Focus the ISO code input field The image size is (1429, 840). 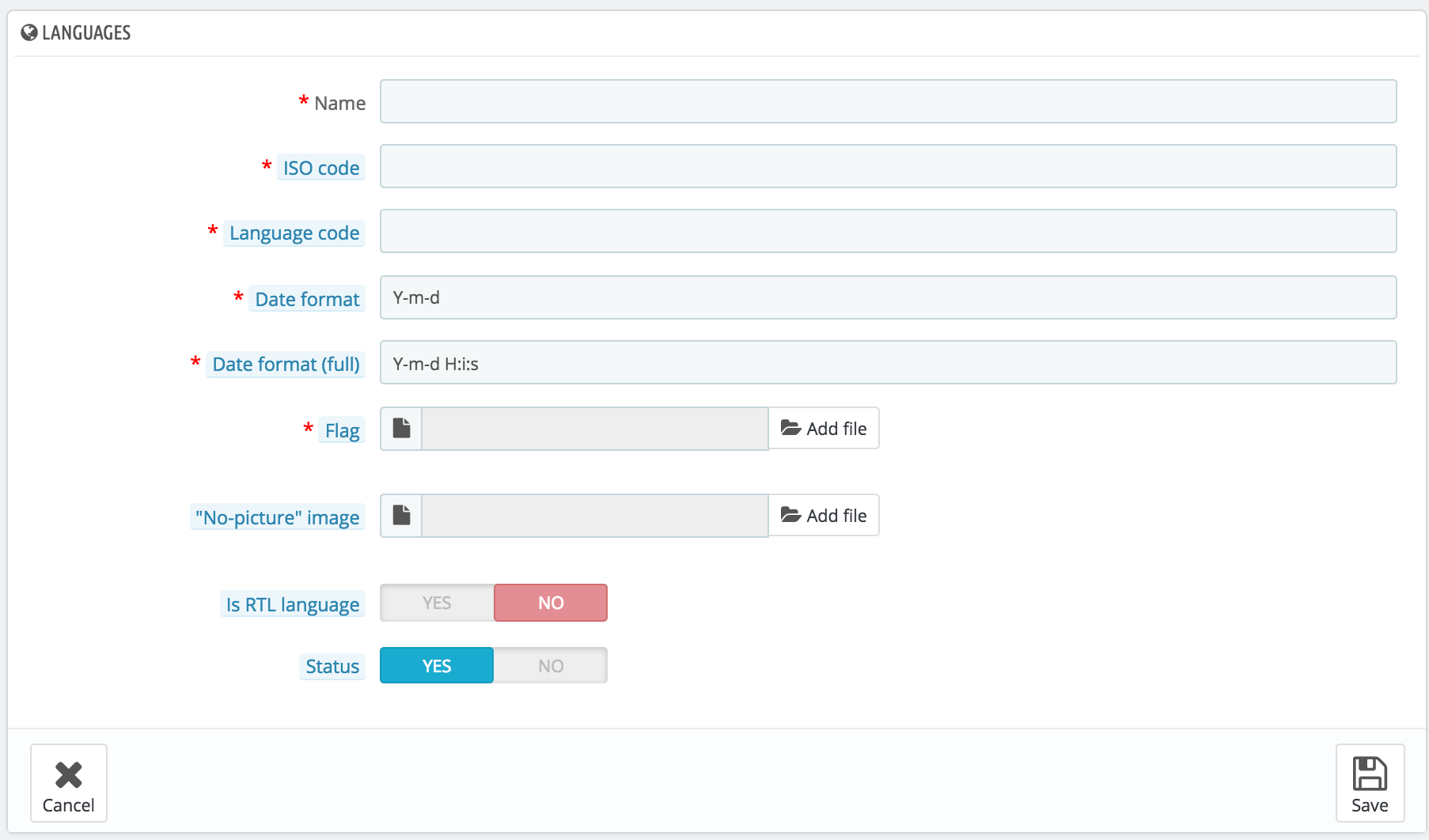pyautogui.click(x=888, y=166)
